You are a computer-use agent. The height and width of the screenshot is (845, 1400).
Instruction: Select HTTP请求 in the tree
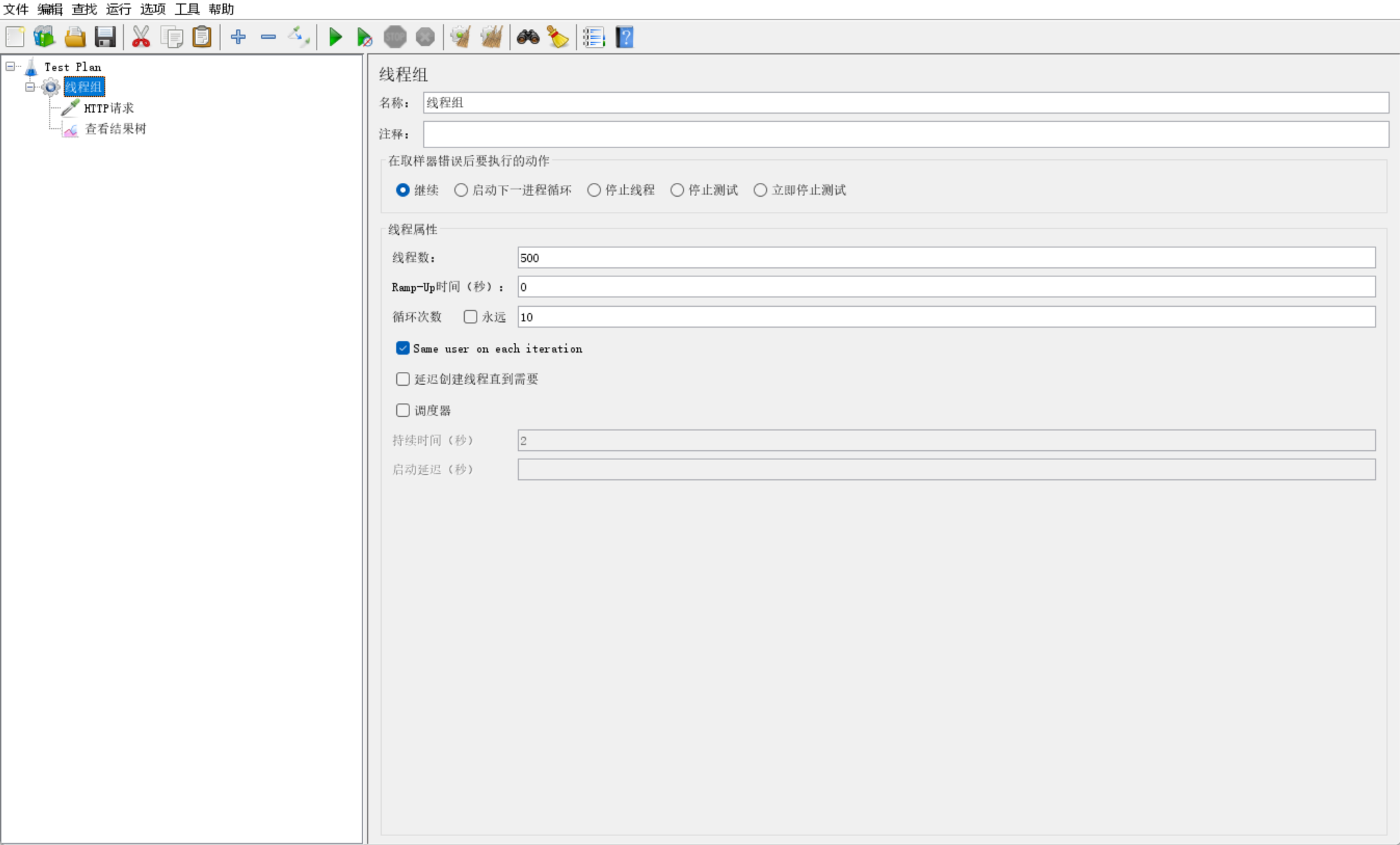coord(108,108)
